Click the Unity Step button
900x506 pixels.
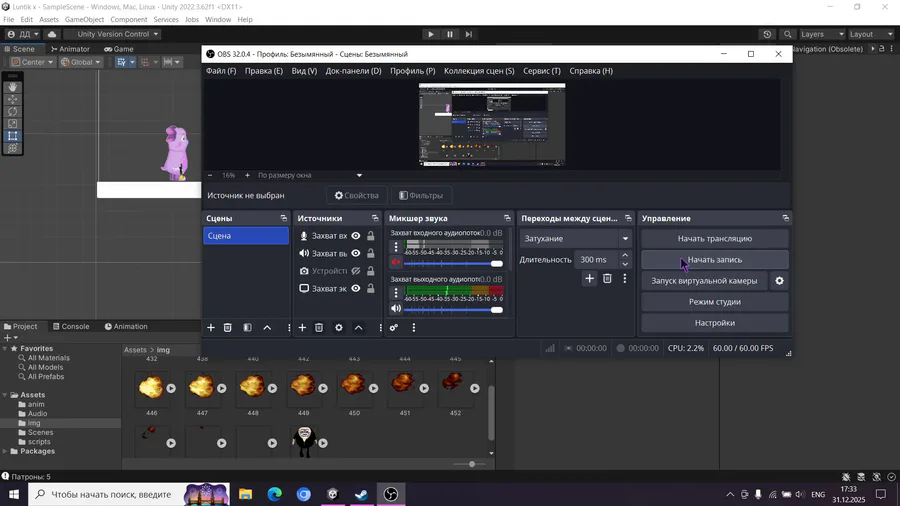click(x=468, y=34)
